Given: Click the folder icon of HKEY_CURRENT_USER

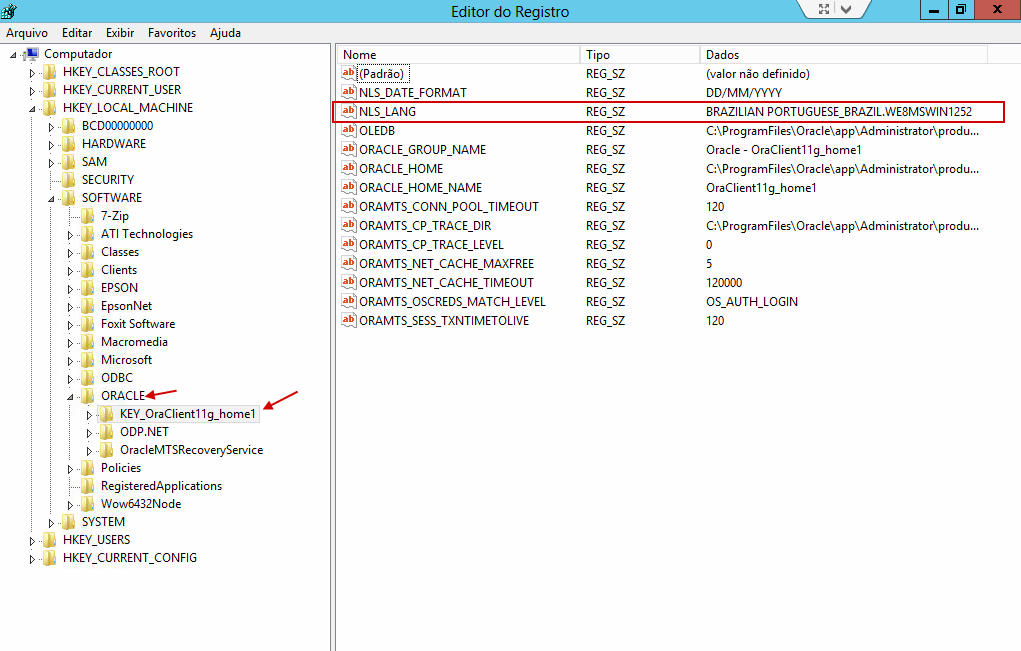Looking at the screenshot, I should [49, 90].
